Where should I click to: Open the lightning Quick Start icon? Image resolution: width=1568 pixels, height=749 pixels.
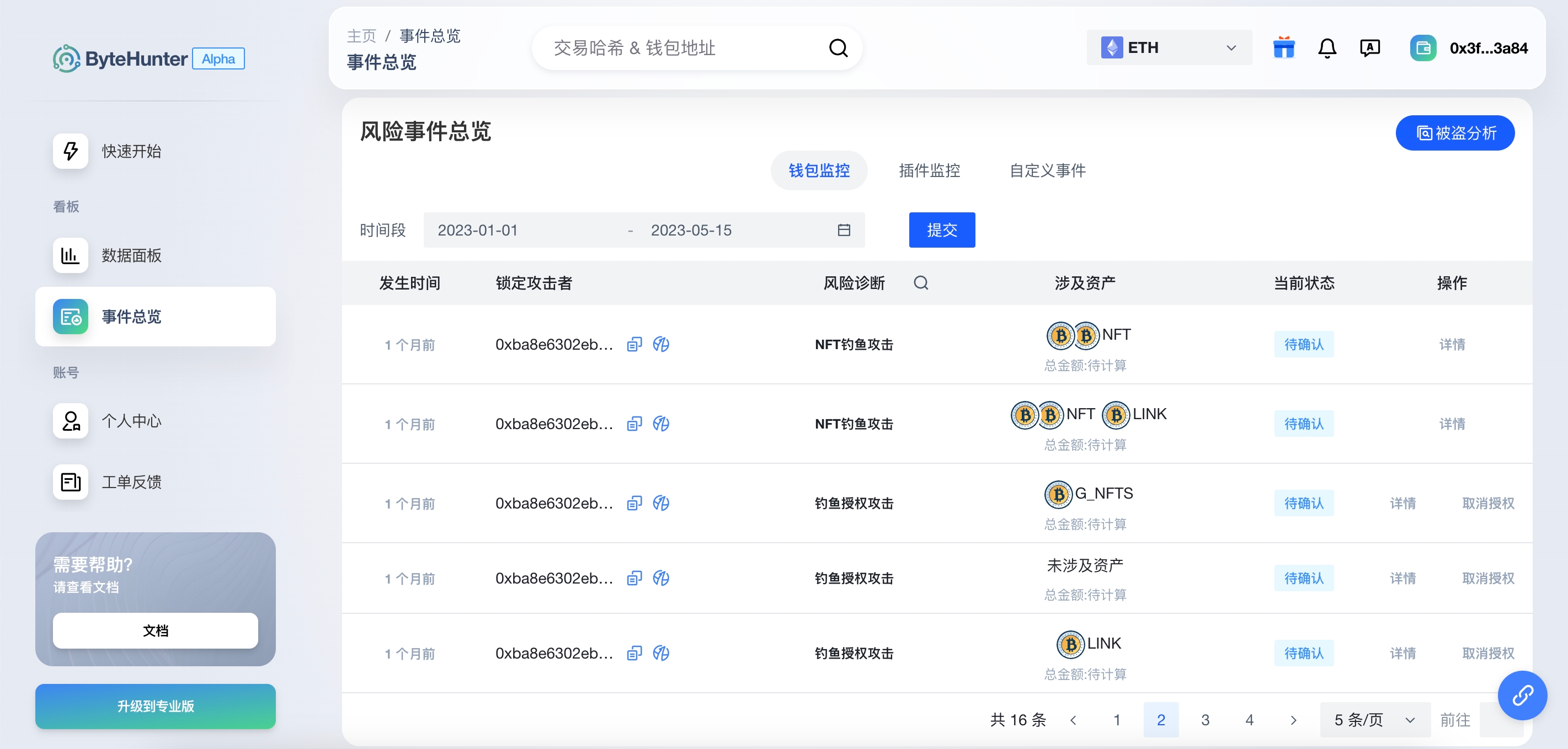[x=71, y=151]
